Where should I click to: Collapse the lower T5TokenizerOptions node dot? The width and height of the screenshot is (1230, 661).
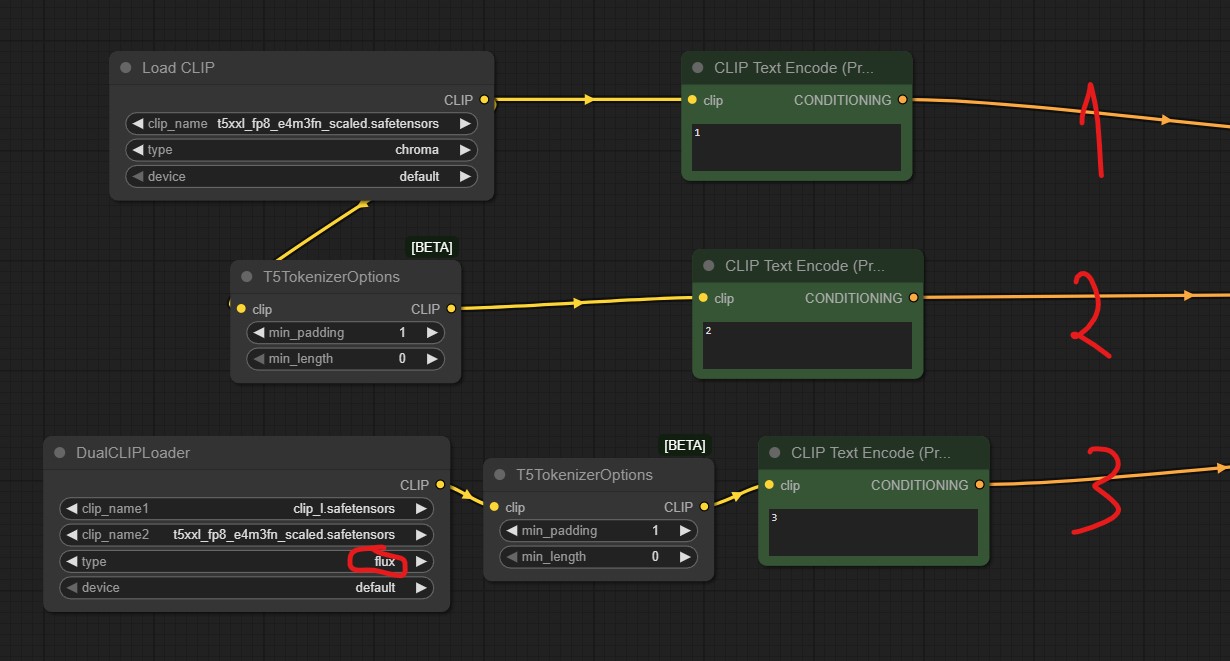coord(500,475)
